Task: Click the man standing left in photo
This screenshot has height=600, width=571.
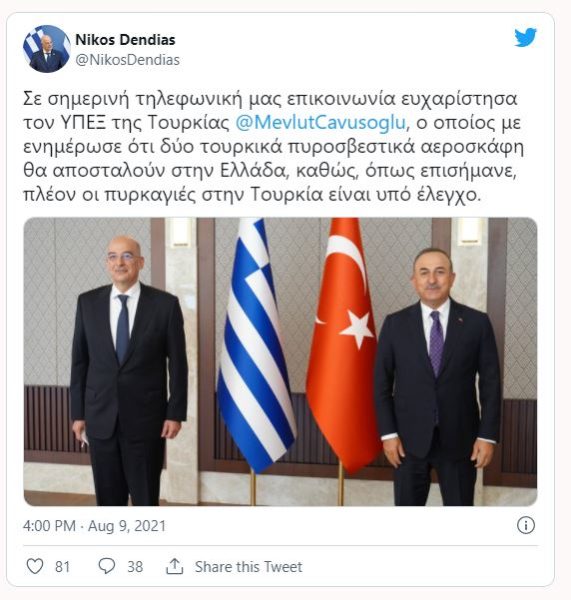Action: point(128,370)
